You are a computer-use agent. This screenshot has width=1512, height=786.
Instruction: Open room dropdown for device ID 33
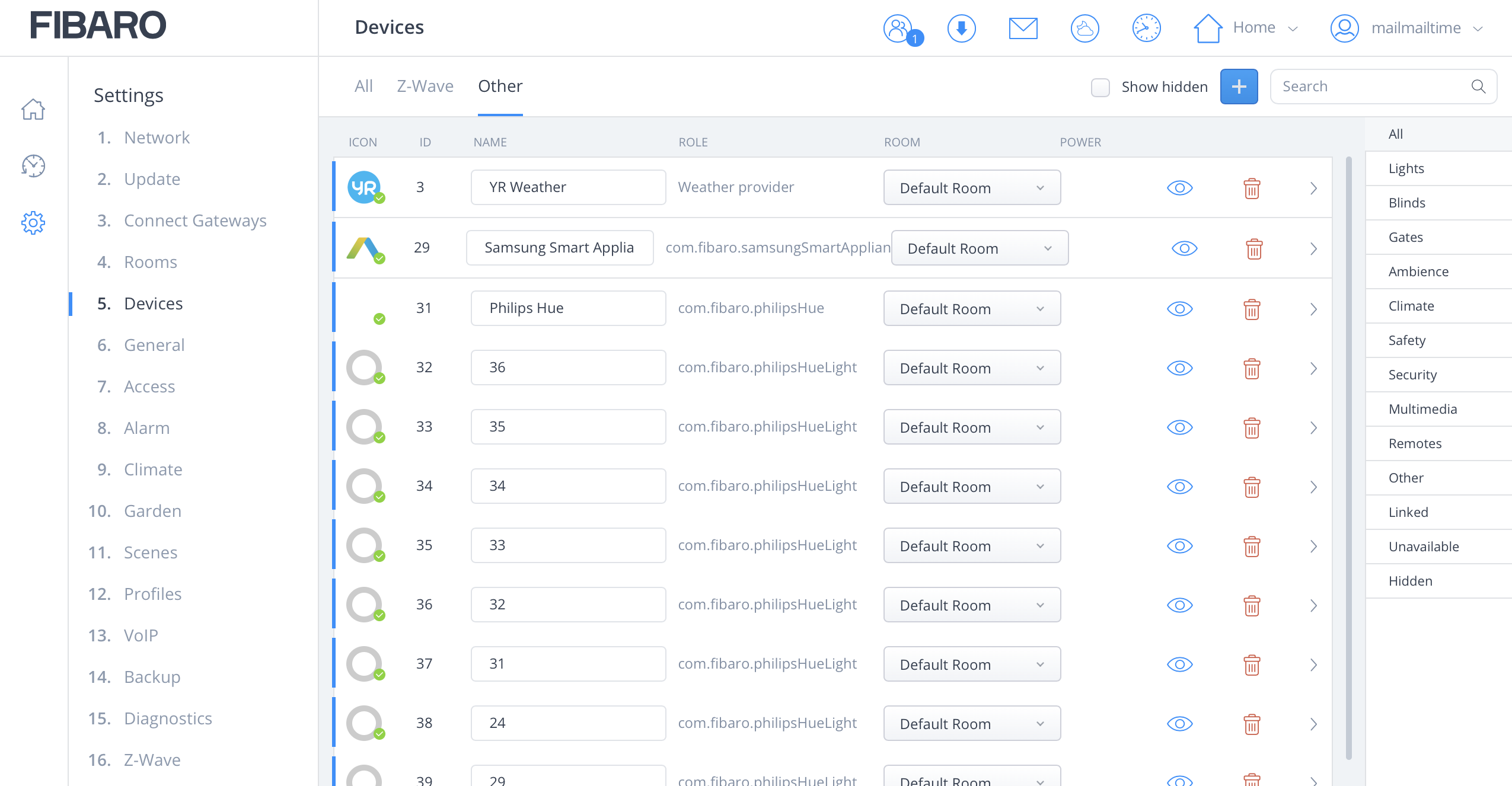point(972,427)
